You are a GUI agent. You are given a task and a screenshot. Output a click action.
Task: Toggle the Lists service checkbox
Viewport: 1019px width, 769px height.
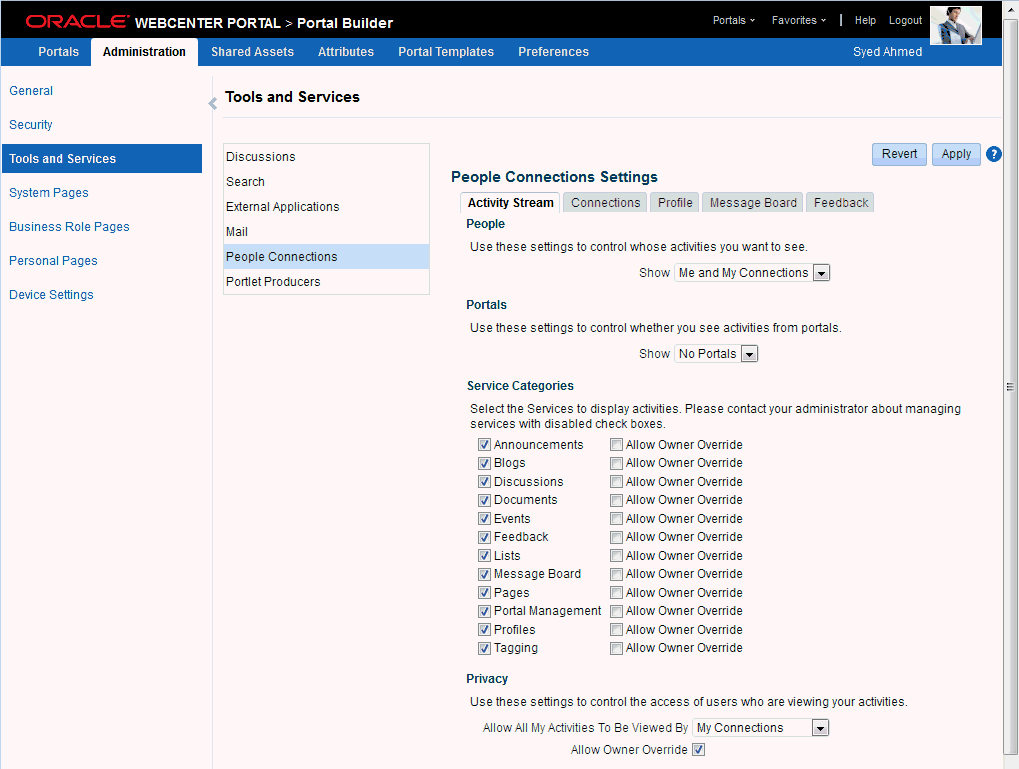484,556
